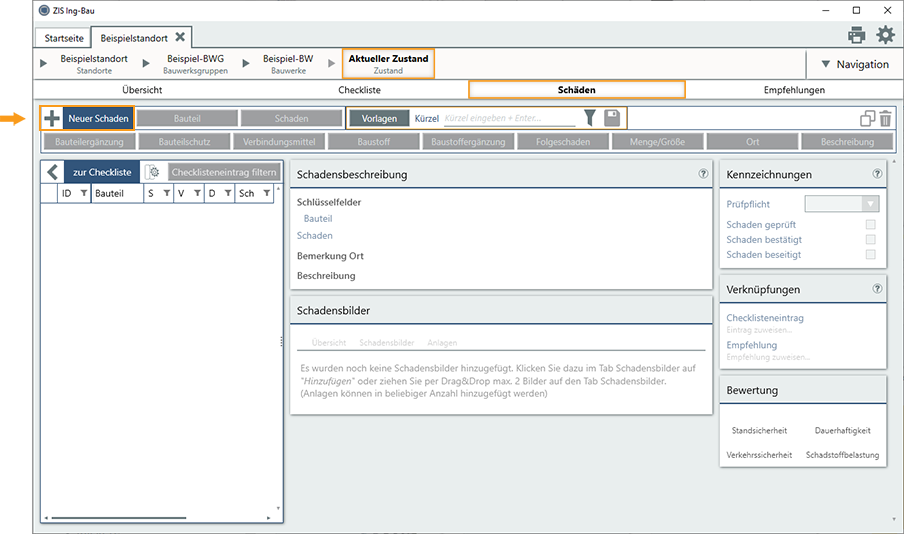Open the Checkliste tab
The image size is (904, 534).
coord(359,89)
